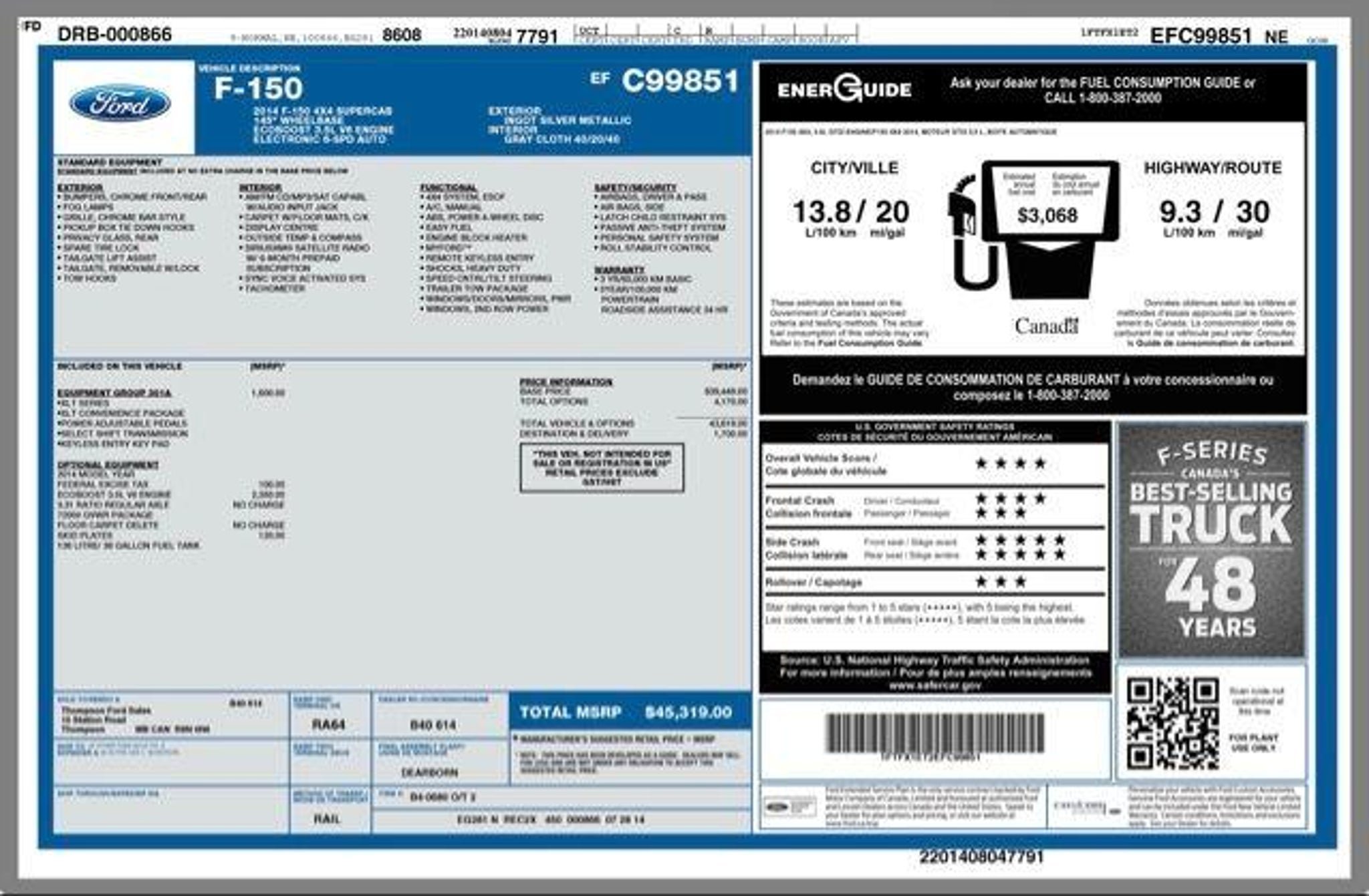The height and width of the screenshot is (896, 1369).
Task: Click the Highway/Route 9.3 / 30 rating
Action: [x=1213, y=212]
